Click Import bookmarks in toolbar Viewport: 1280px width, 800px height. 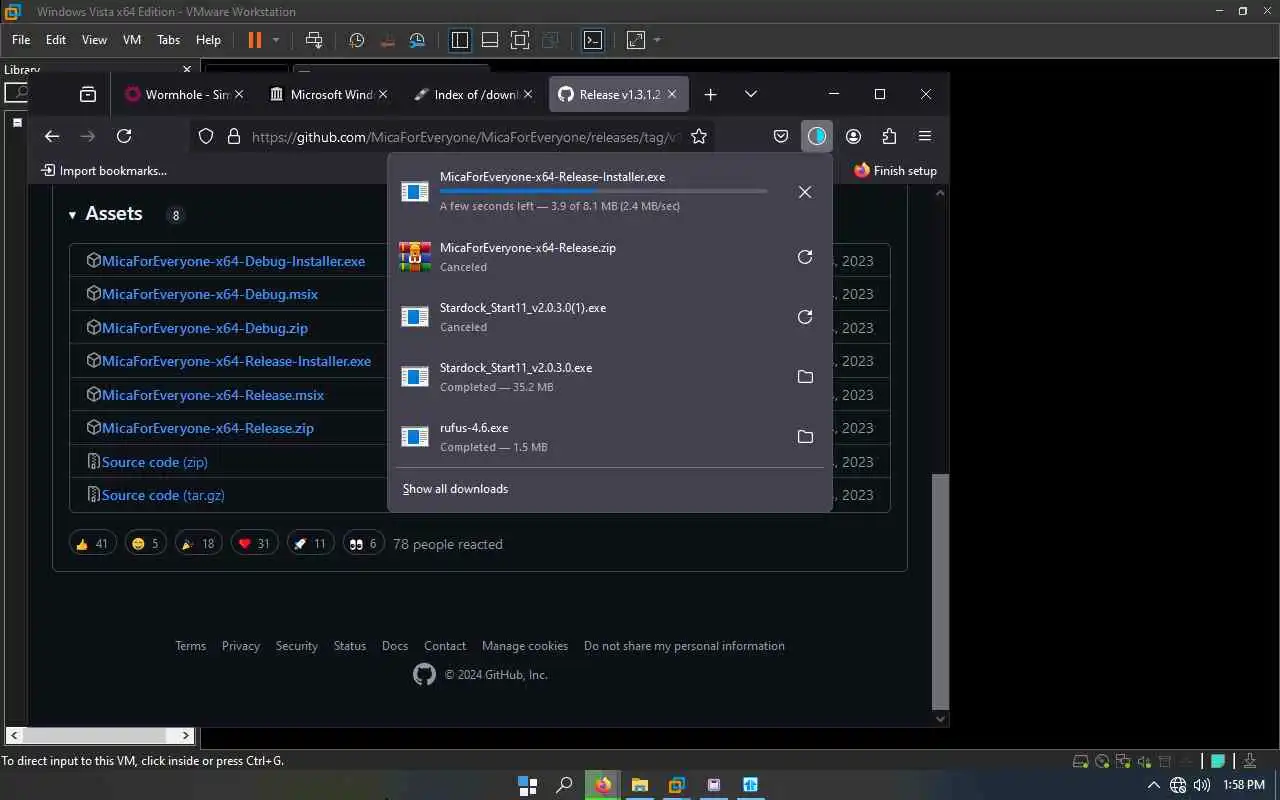(x=104, y=171)
